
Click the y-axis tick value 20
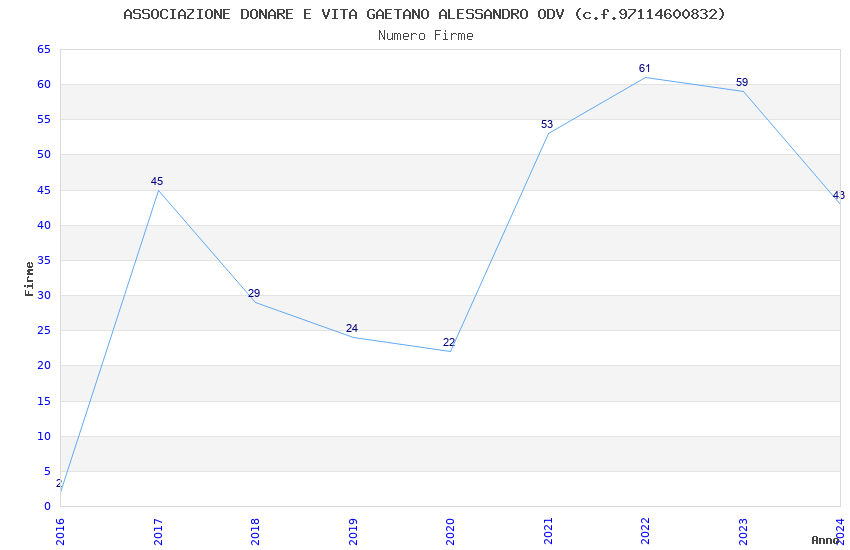(x=44, y=366)
